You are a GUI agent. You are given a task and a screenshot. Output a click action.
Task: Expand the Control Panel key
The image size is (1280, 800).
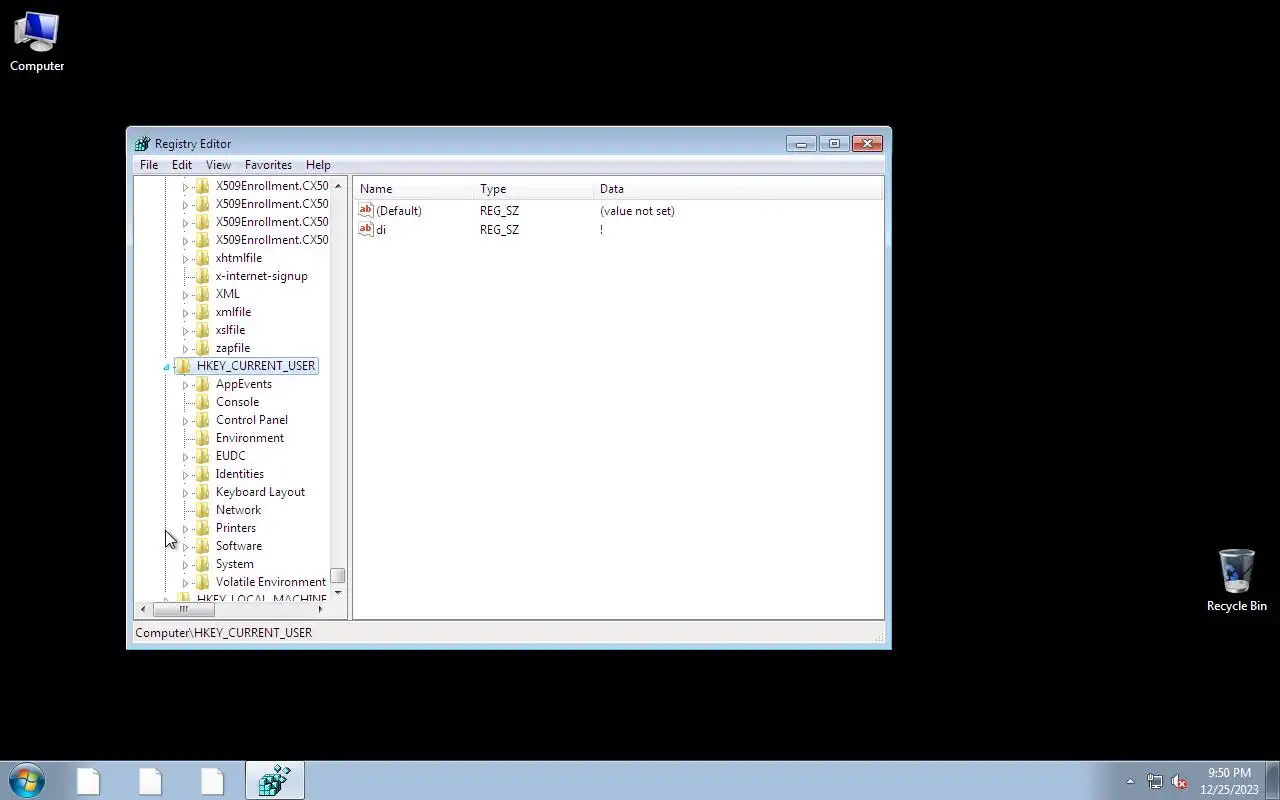pyautogui.click(x=185, y=421)
